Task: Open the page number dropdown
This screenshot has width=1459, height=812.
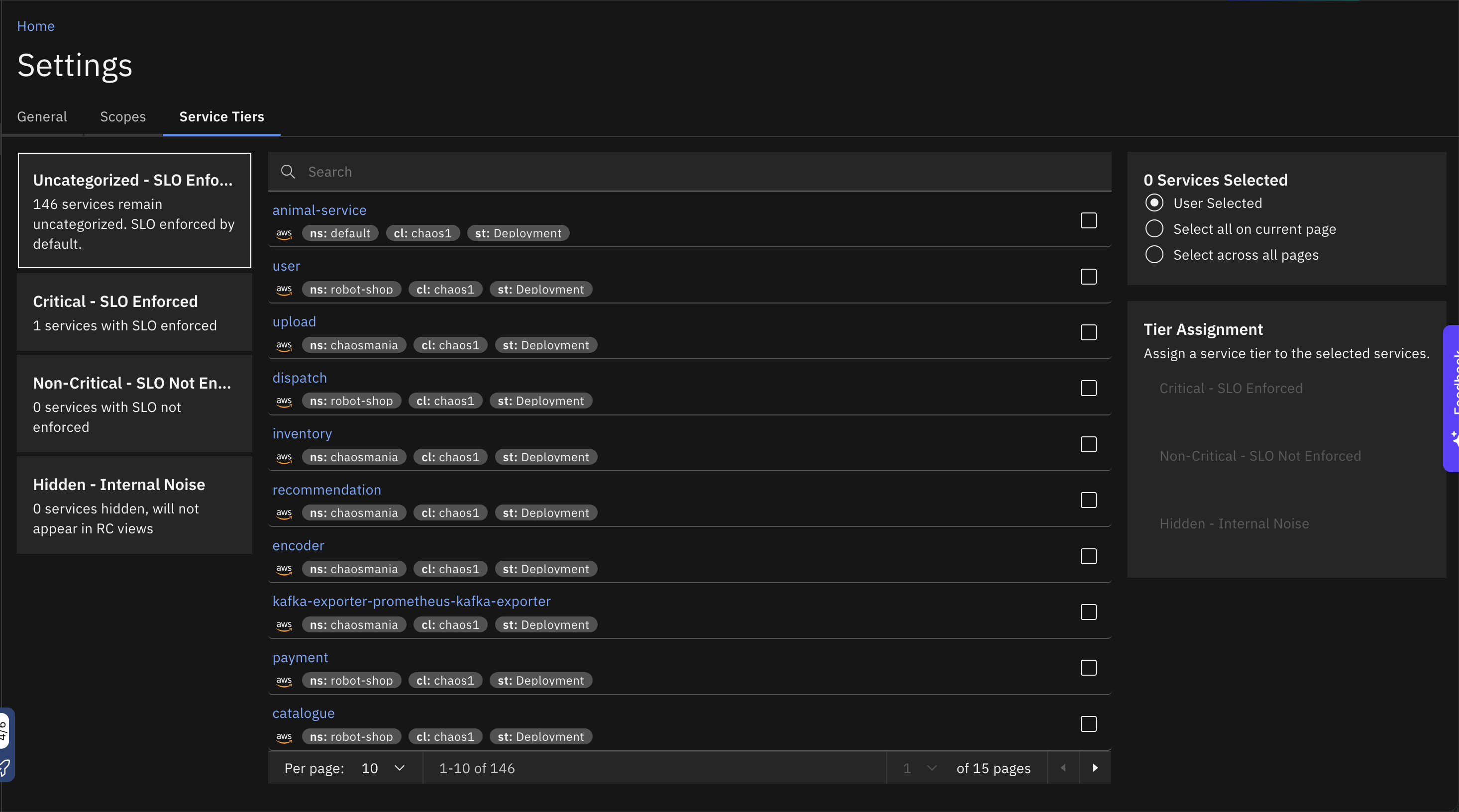Action: tap(918, 768)
